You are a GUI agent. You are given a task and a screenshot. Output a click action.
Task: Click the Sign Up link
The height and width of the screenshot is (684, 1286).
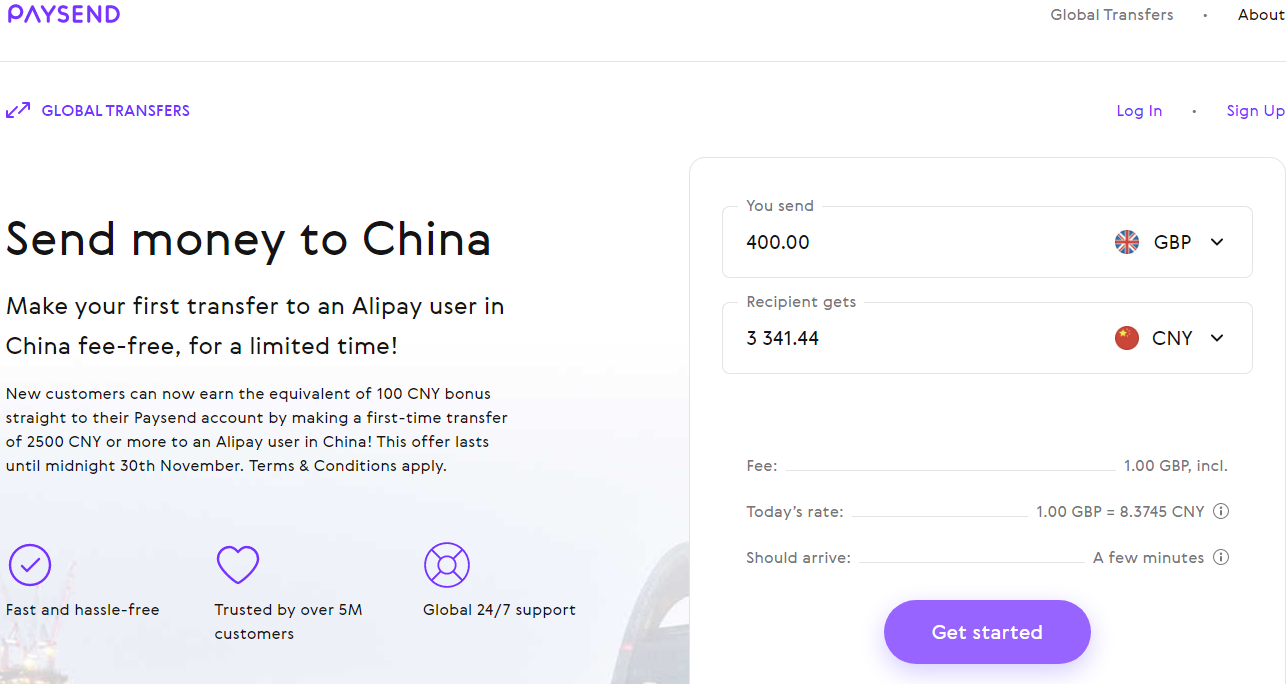[x=1255, y=111]
